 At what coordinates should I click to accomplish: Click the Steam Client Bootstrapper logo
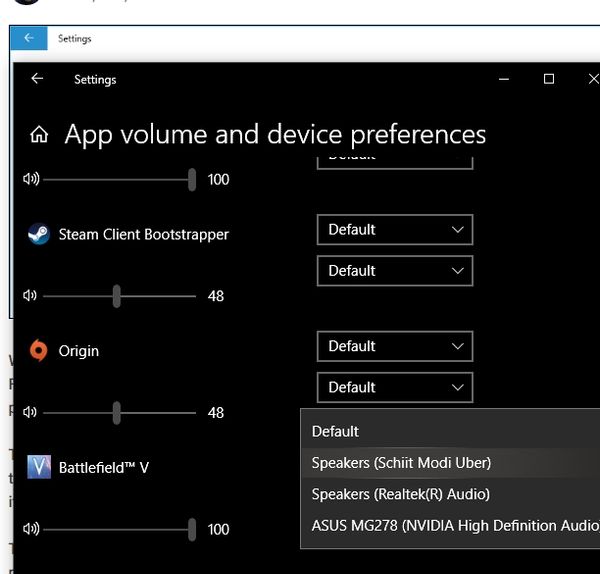click(39, 234)
